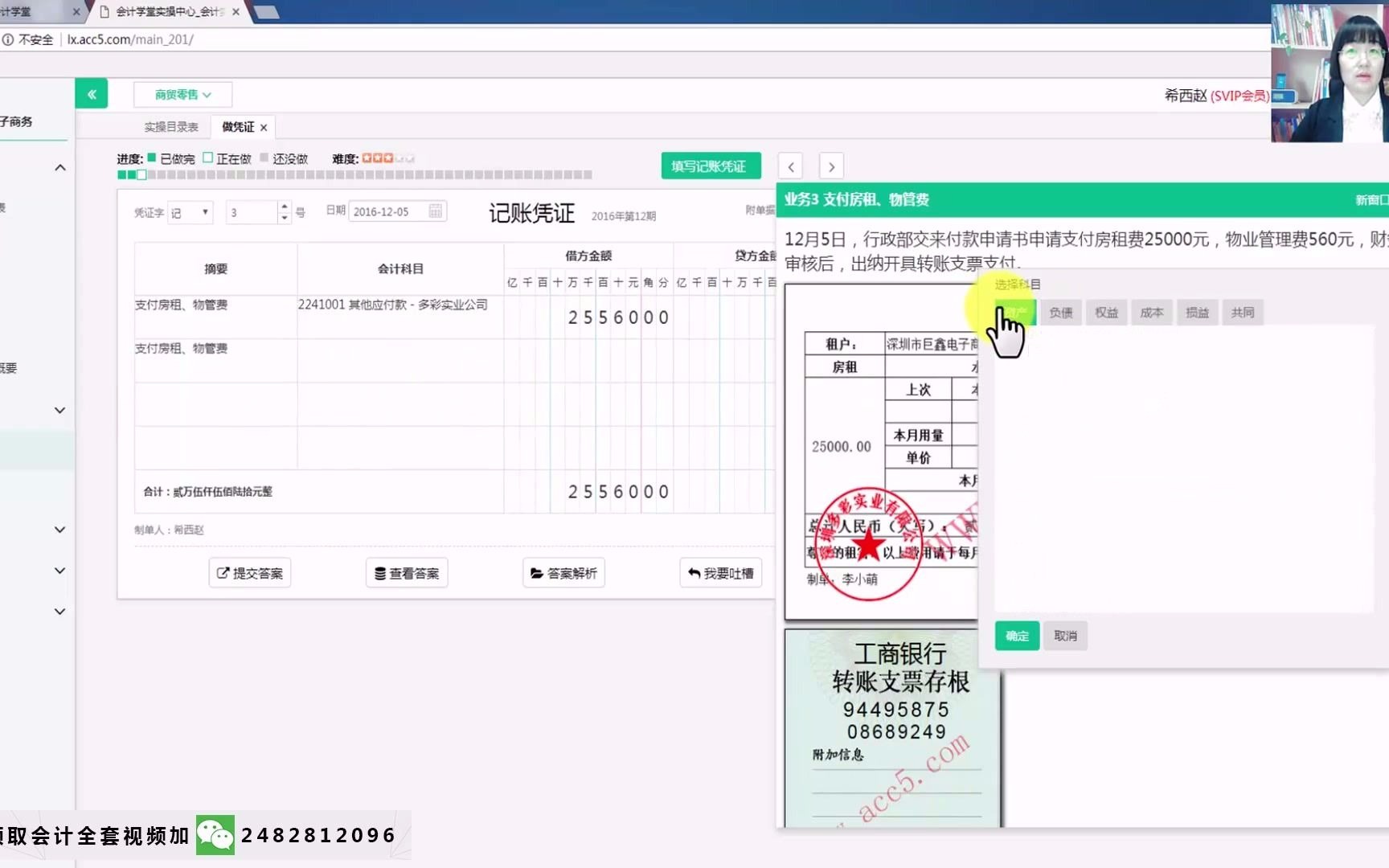Collapse the sidebar with double-chevron button
The height and width of the screenshot is (868, 1389).
(92, 94)
